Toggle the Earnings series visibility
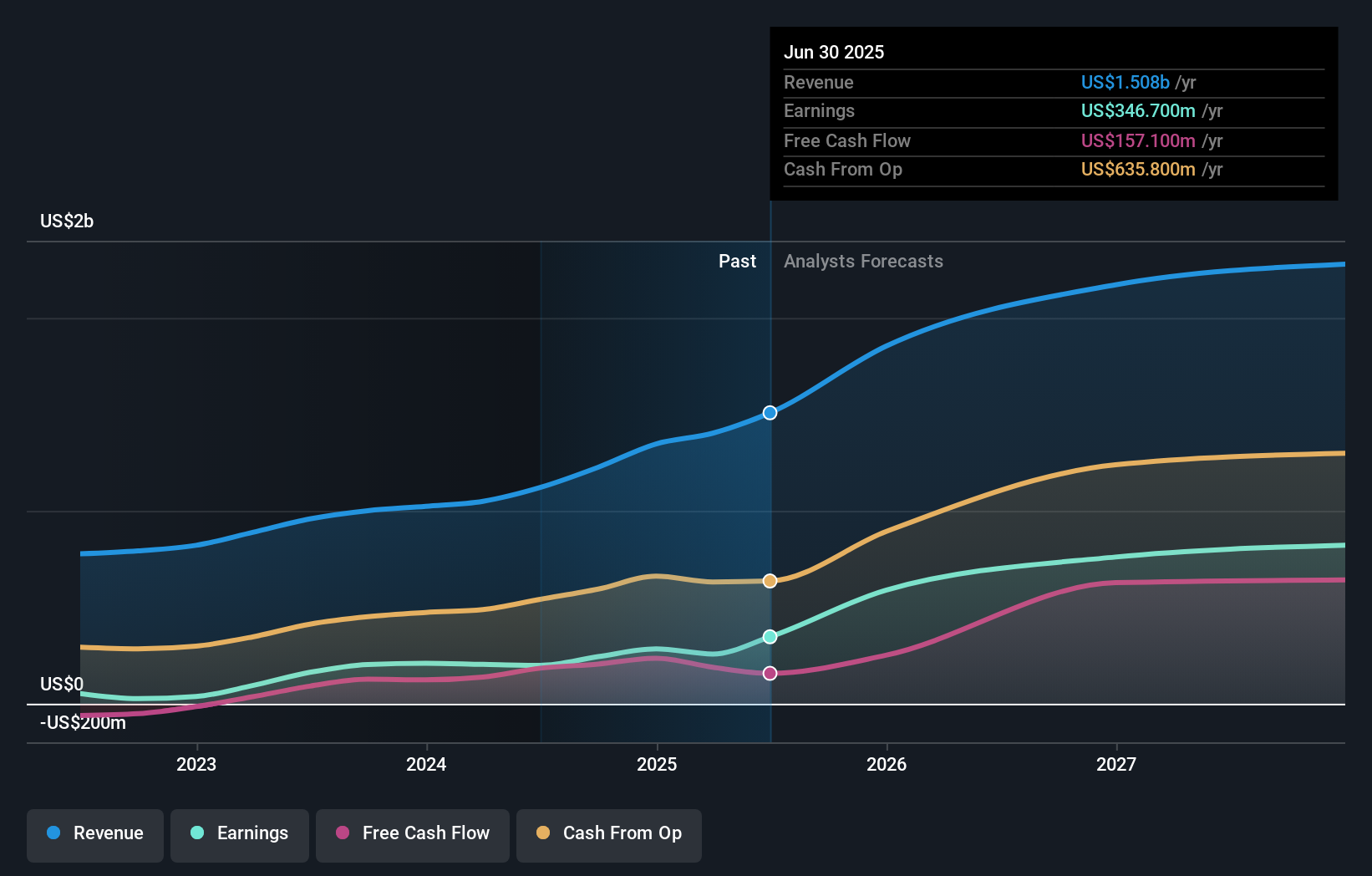Screen dimensions: 1372x876 240,833
